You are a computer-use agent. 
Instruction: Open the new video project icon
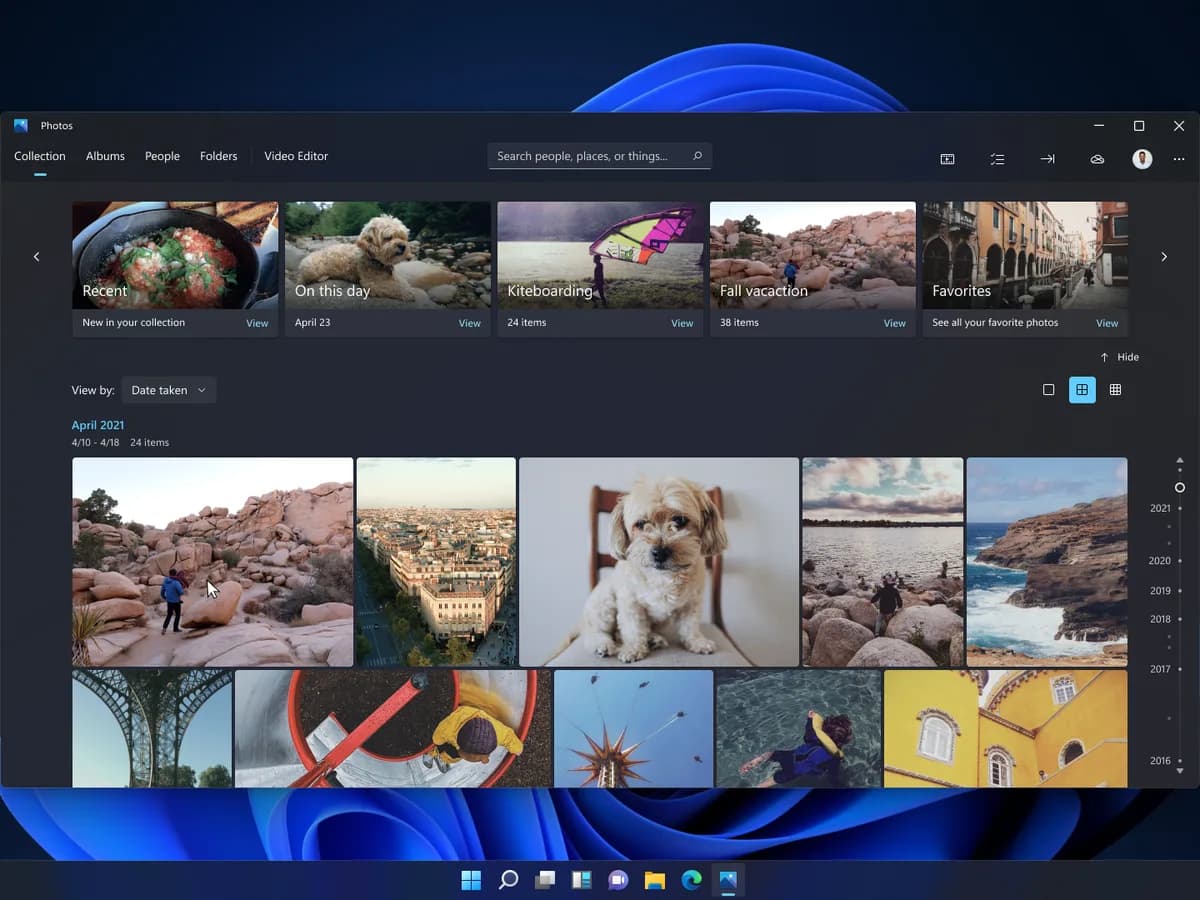[947, 159]
